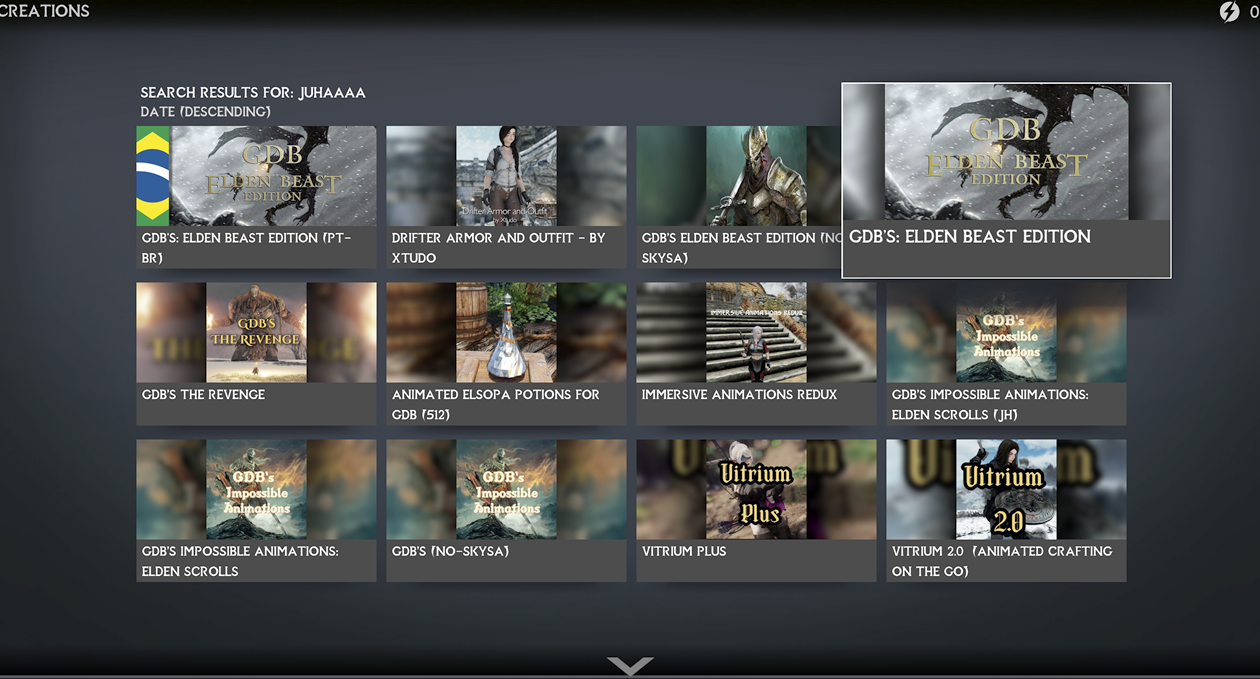Expand more results with the bottom chevron
This screenshot has height=679, width=1260.
[x=630, y=666]
